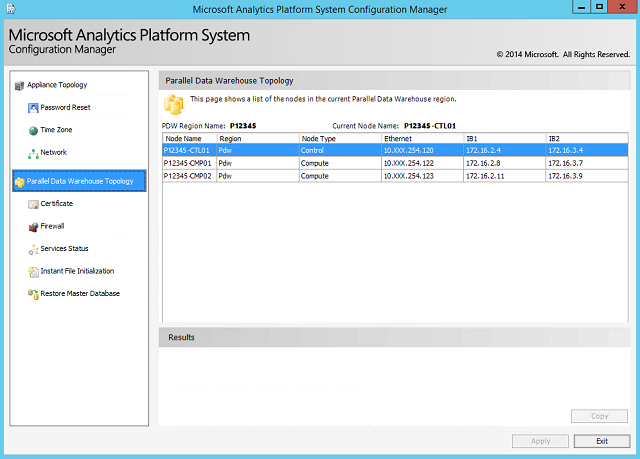Click the Firewall icon
This screenshot has height=459, width=640.
33,227
